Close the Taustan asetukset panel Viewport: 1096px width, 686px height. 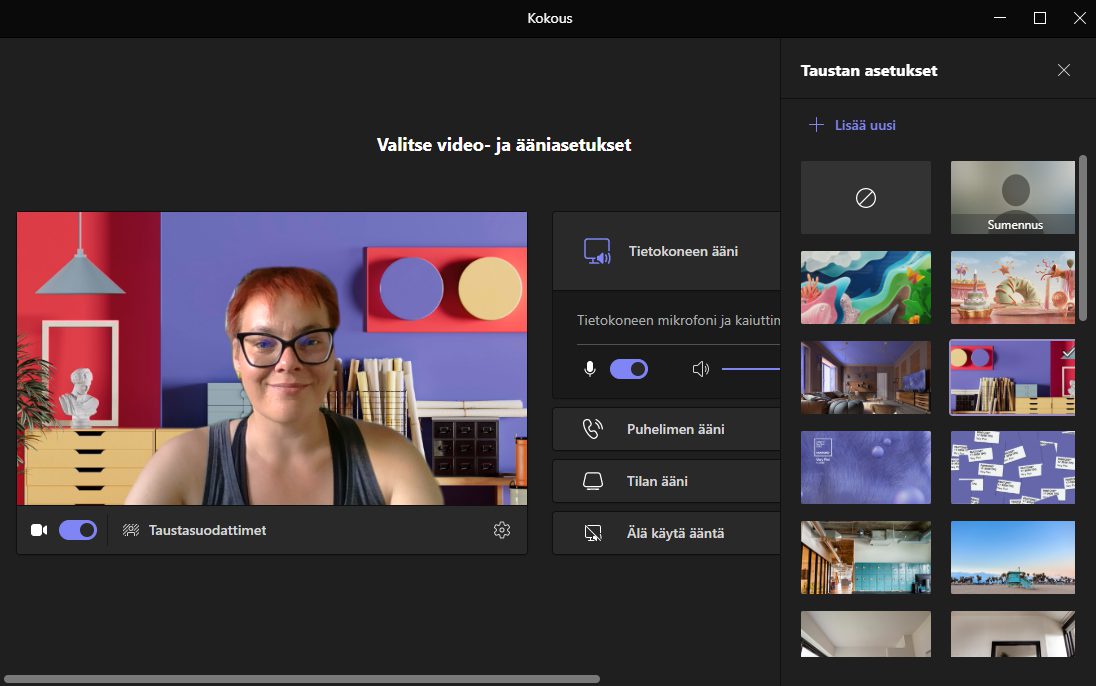pyautogui.click(x=1064, y=70)
